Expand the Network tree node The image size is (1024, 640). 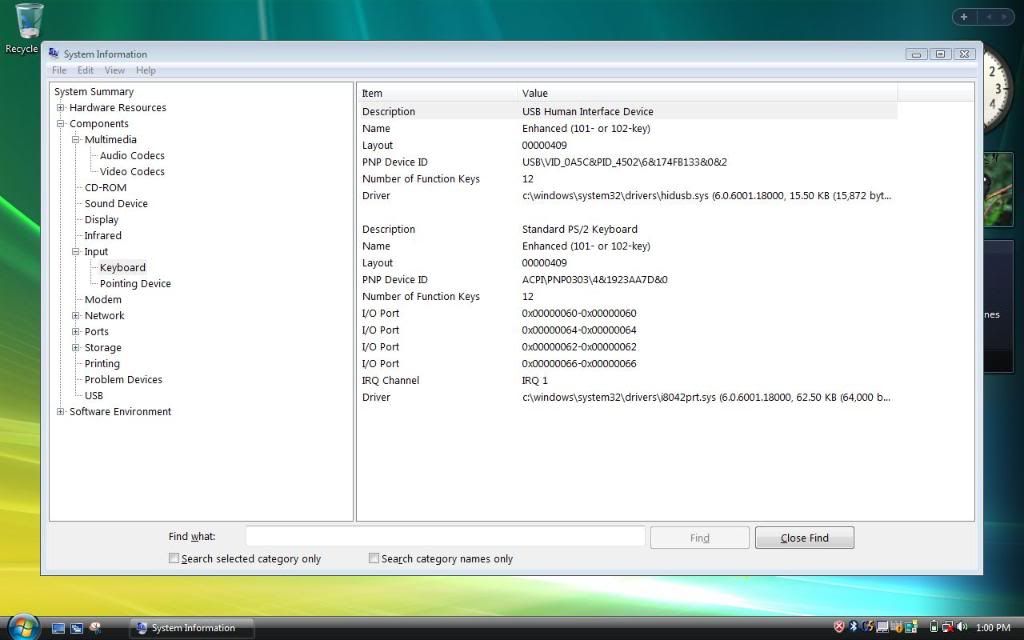point(76,316)
